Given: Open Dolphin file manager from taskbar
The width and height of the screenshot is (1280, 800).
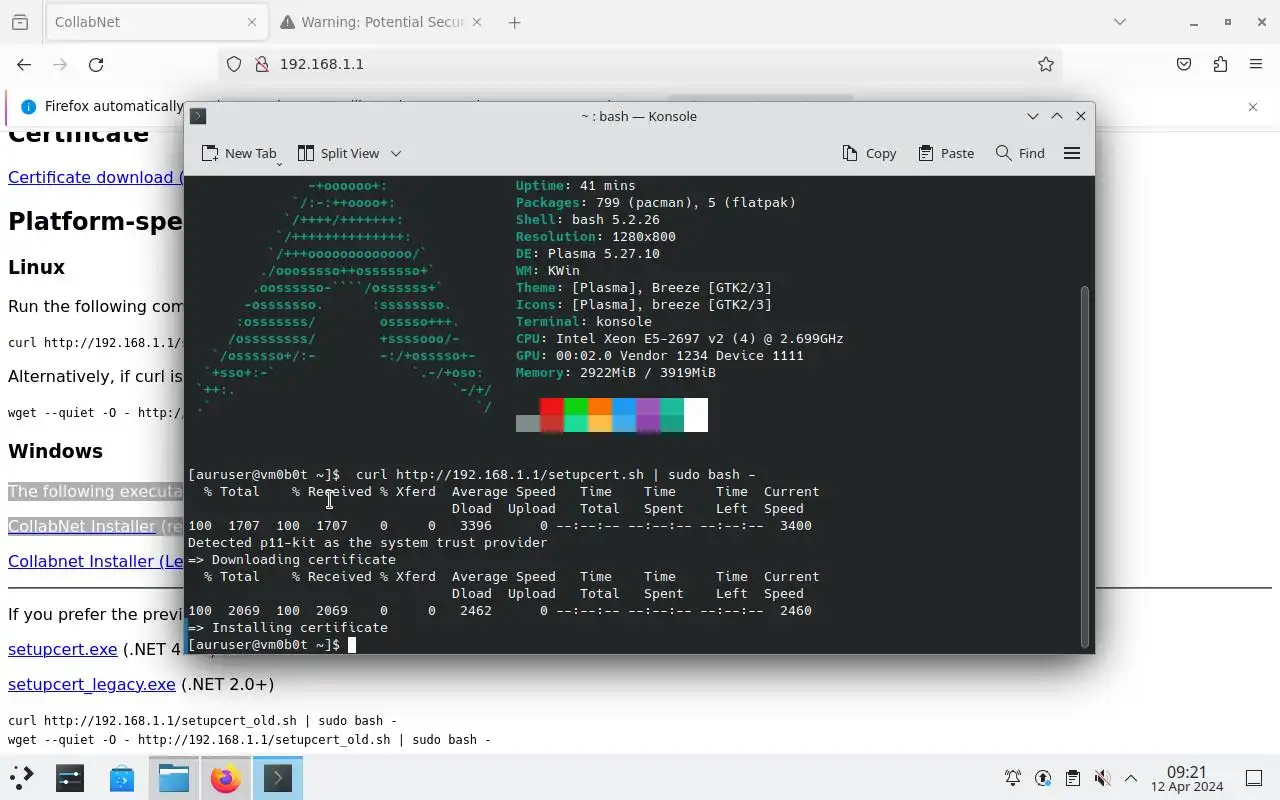Looking at the screenshot, I should pos(174,777).
